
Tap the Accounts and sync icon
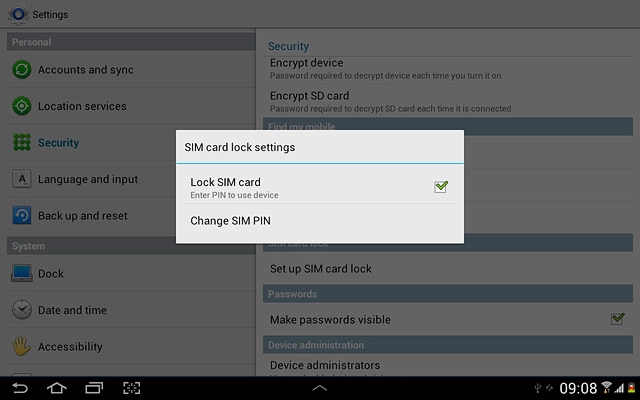[x=22, y=69]
